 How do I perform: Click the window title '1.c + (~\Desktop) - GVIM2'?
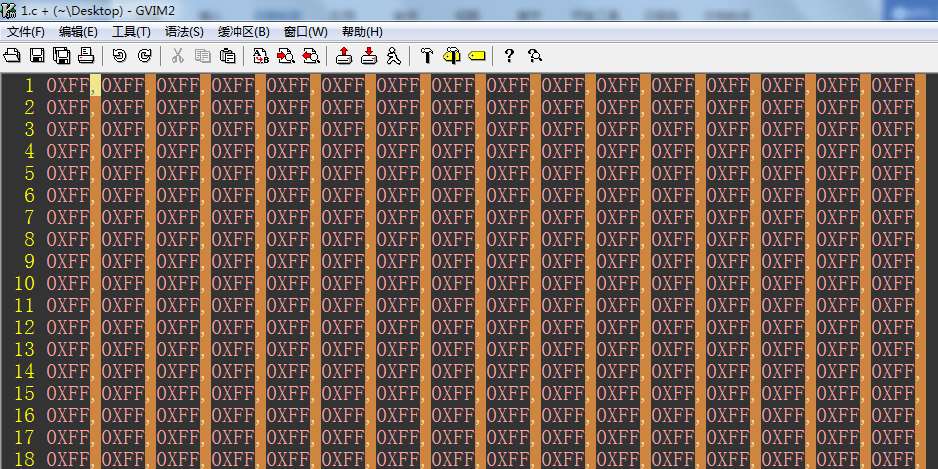(x=98, y=10)
